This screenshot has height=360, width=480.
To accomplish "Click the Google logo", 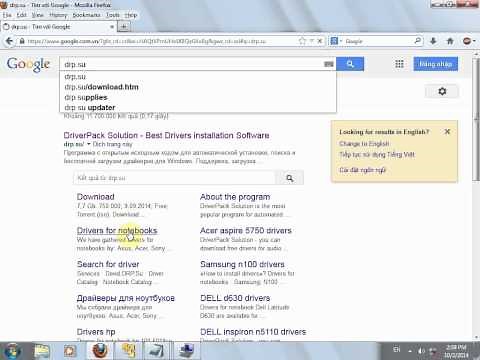I will 28,64.
